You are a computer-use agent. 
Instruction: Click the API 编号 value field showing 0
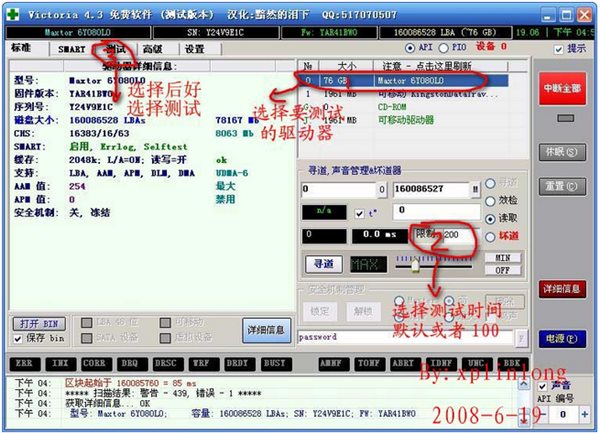pos(563,415)
